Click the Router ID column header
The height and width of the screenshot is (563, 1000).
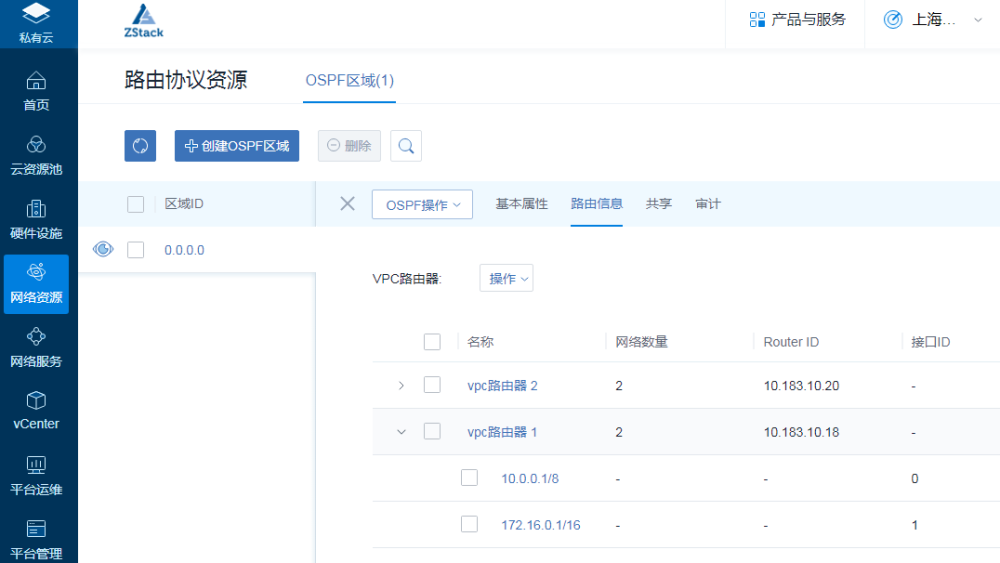click(791, 342)
